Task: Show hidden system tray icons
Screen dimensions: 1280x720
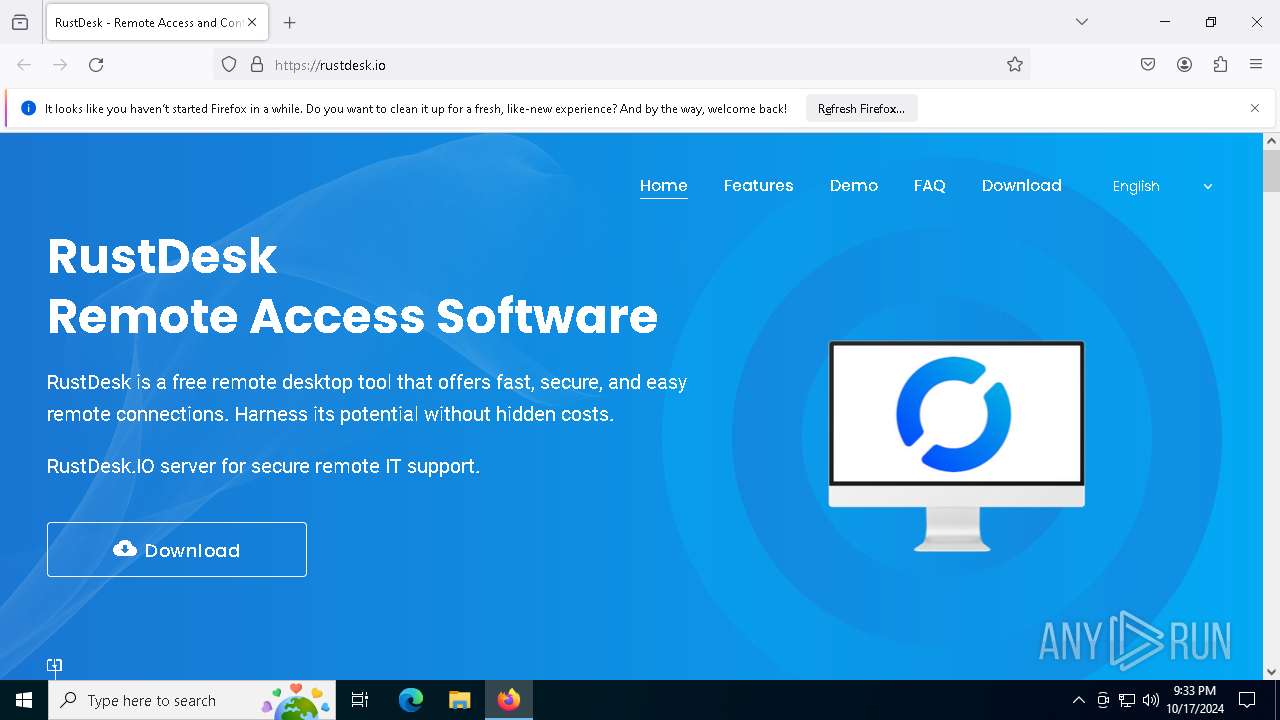Action: tap(1078, 700)
